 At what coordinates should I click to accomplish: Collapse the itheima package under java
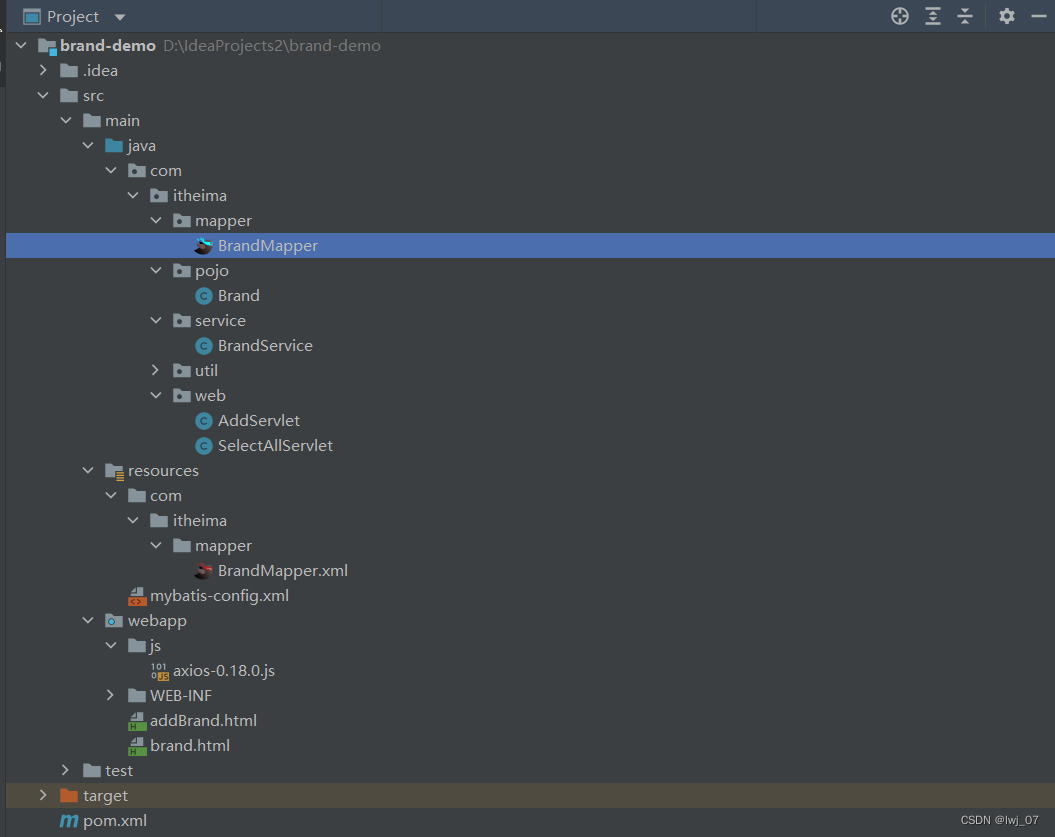[133, 195]
